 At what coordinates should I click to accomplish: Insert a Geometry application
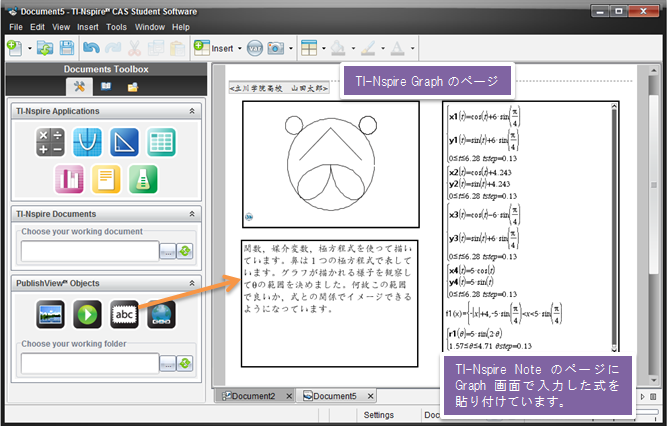pyautogui.click(x=124, y=142)
